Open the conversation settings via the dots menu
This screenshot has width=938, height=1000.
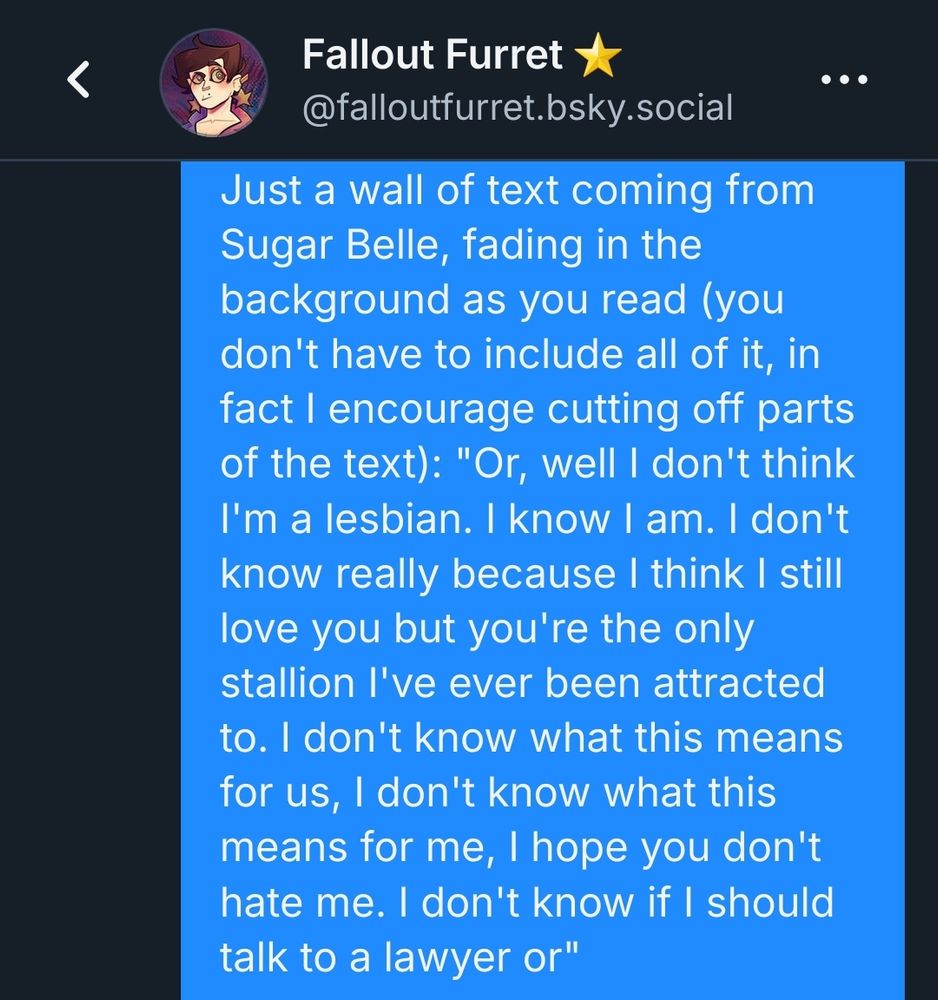[846, 79]
